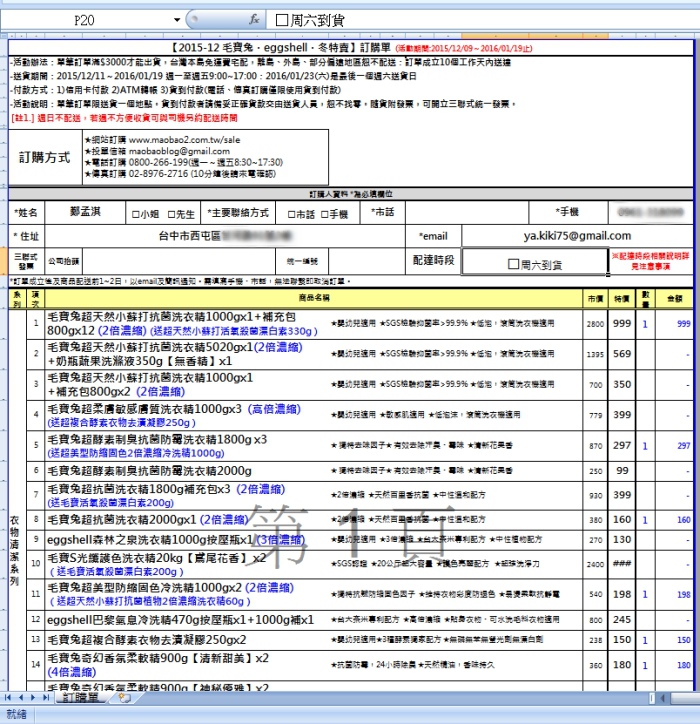Select the email cell ya.kiki75@gmail.com

coord(577,236)
